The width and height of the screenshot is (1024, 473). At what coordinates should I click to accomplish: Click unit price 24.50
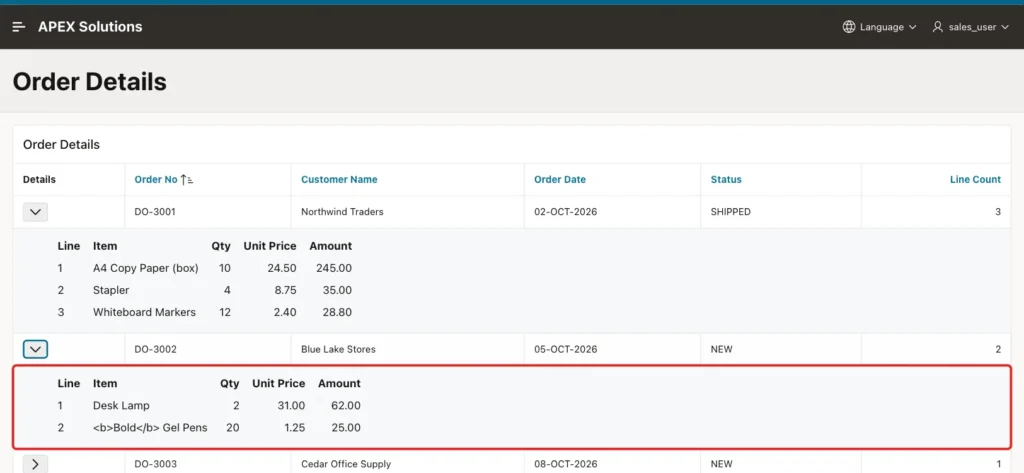tap(281, 268)
